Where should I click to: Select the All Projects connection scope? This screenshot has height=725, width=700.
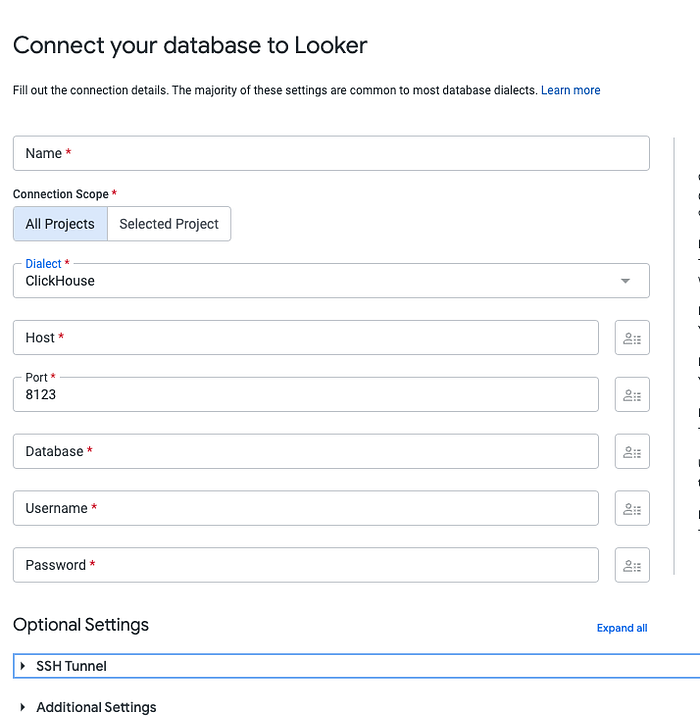point(60,224)
